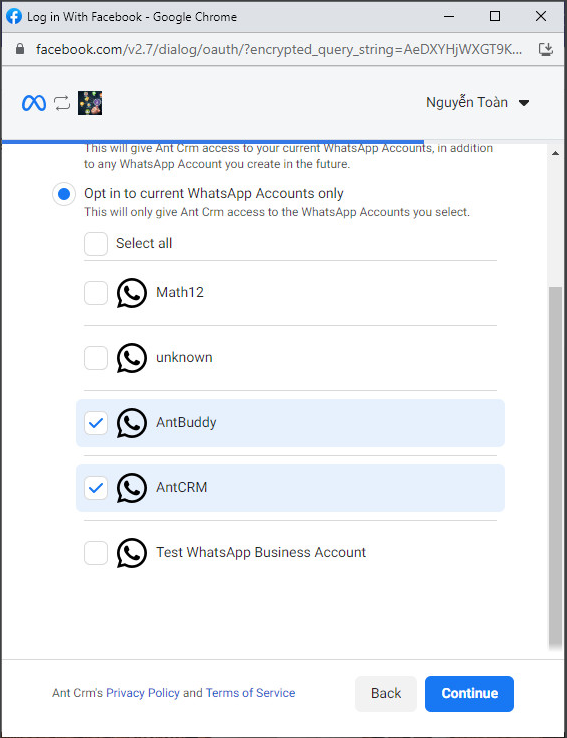The height and width of the screenshot is (738, 567).
Task: Click the Meta infinity logo
Action: point(34,103)
